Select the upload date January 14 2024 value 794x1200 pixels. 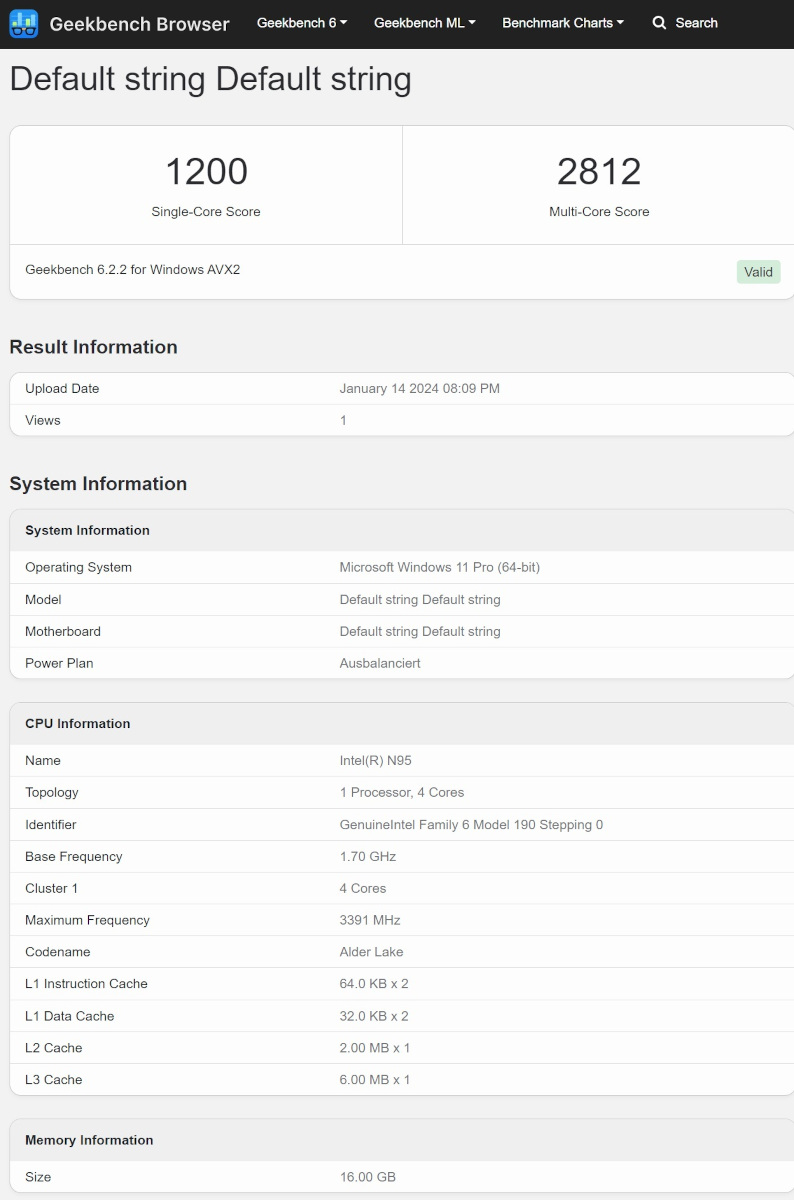point(420,389)
